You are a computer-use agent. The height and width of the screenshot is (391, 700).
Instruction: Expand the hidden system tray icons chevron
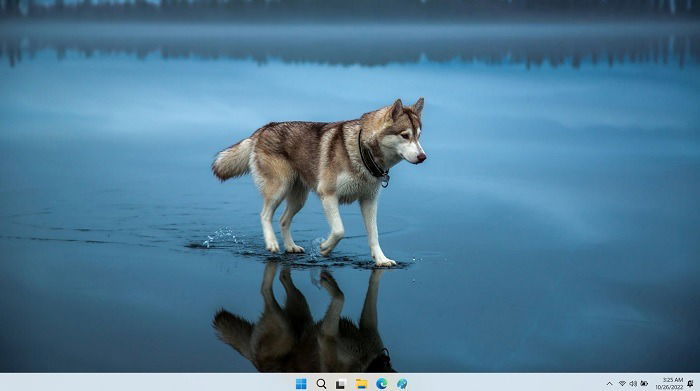tap(609, 383)
